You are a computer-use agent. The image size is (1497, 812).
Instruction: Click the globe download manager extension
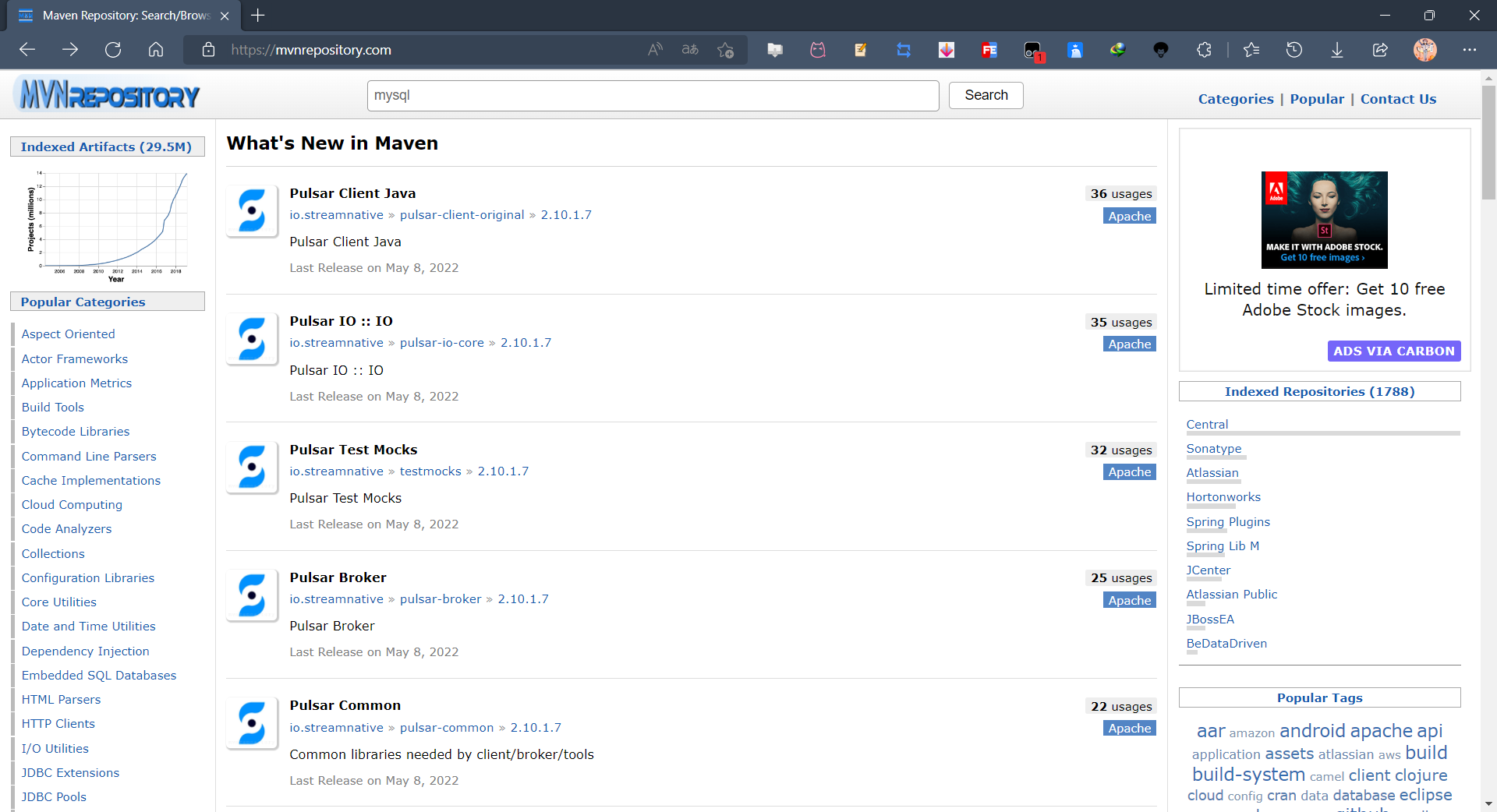point(1118,50)
